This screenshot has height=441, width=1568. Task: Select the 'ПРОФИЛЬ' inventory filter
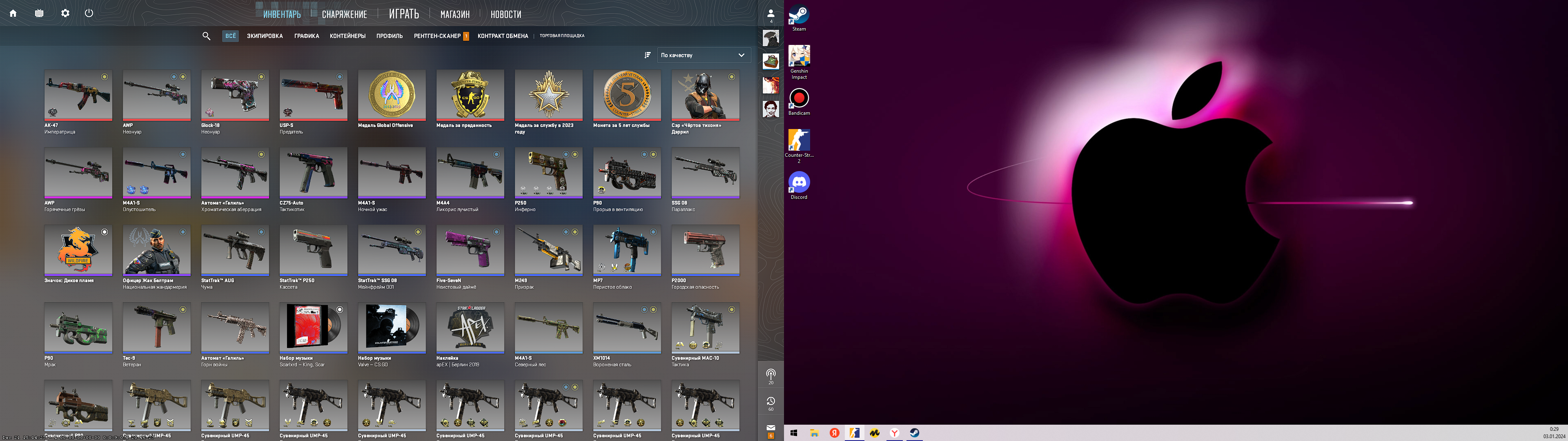coord(390,36)
